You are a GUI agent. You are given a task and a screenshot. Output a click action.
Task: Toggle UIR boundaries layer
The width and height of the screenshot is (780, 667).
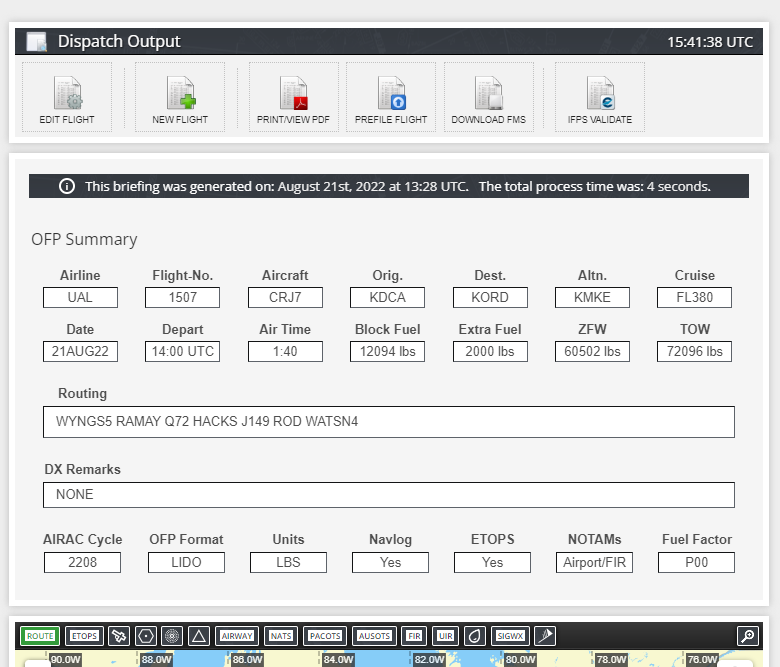click(x=445, y=636)
